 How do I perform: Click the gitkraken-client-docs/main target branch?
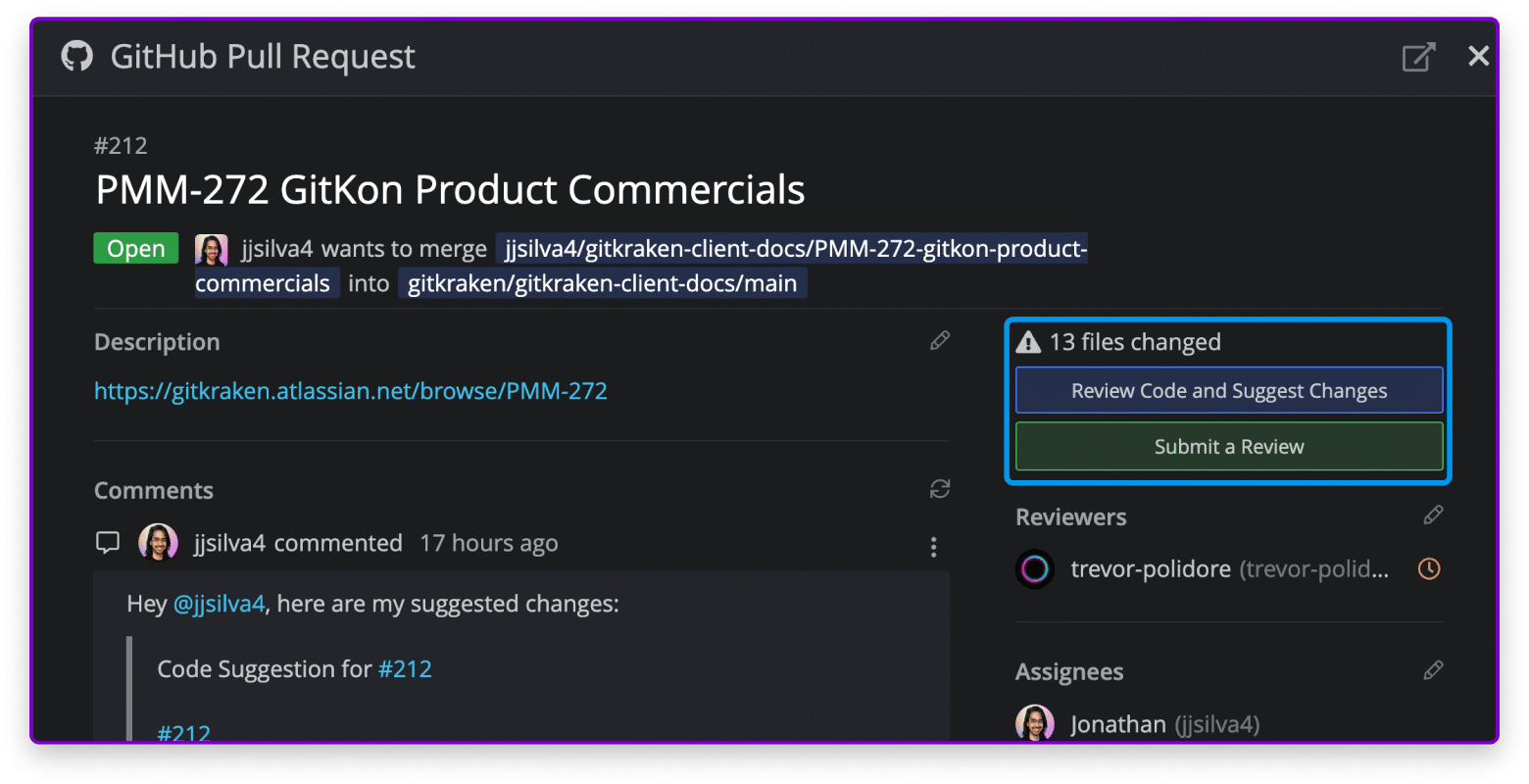pos(602,284)
